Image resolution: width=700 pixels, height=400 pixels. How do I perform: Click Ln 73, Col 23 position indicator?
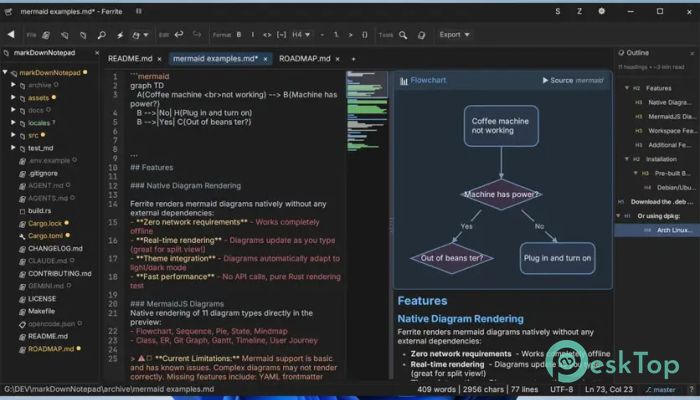pos(609,389)
